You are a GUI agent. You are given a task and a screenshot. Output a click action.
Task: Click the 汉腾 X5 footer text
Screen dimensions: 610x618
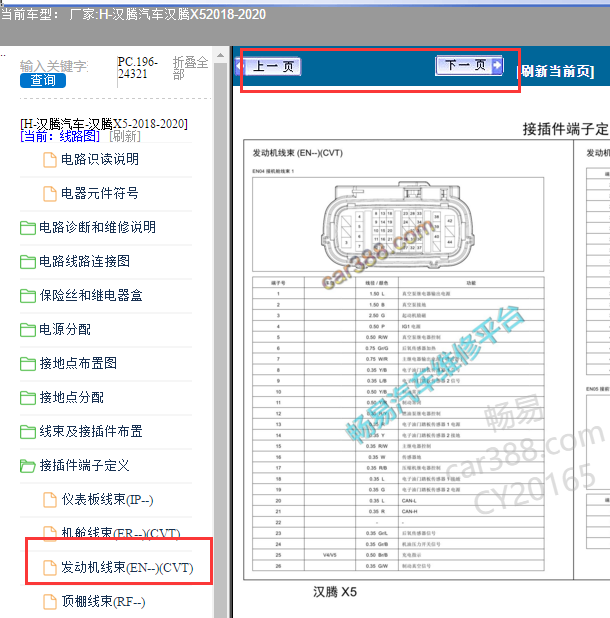335,592
